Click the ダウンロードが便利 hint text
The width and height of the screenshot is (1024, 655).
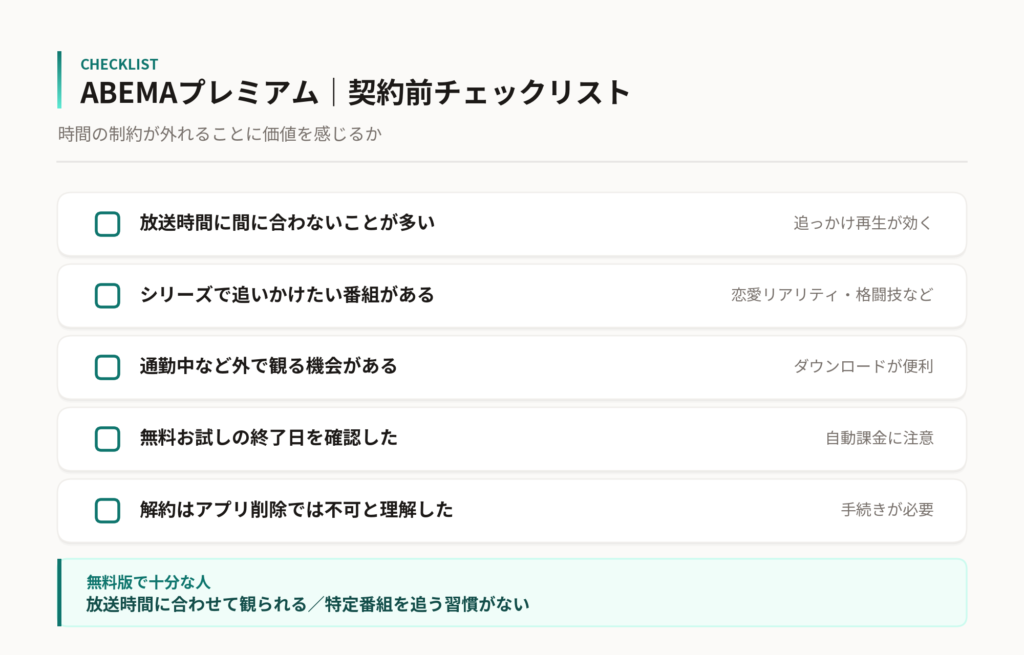tap(863, 366)
